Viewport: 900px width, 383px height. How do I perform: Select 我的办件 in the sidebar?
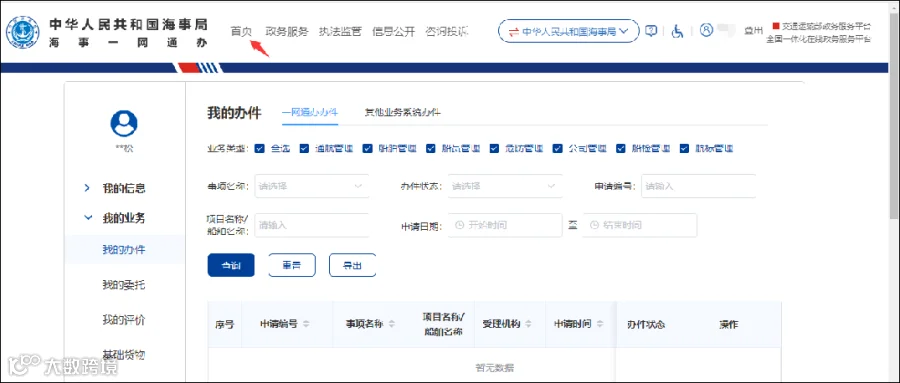point(124,250)
